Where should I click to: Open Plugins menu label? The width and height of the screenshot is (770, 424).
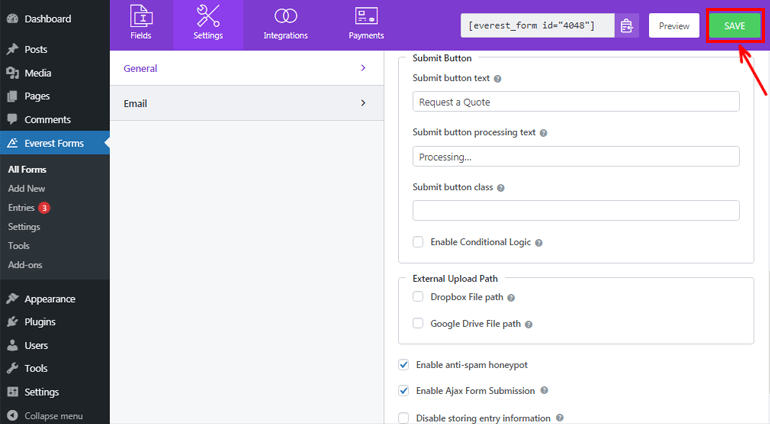40,322
